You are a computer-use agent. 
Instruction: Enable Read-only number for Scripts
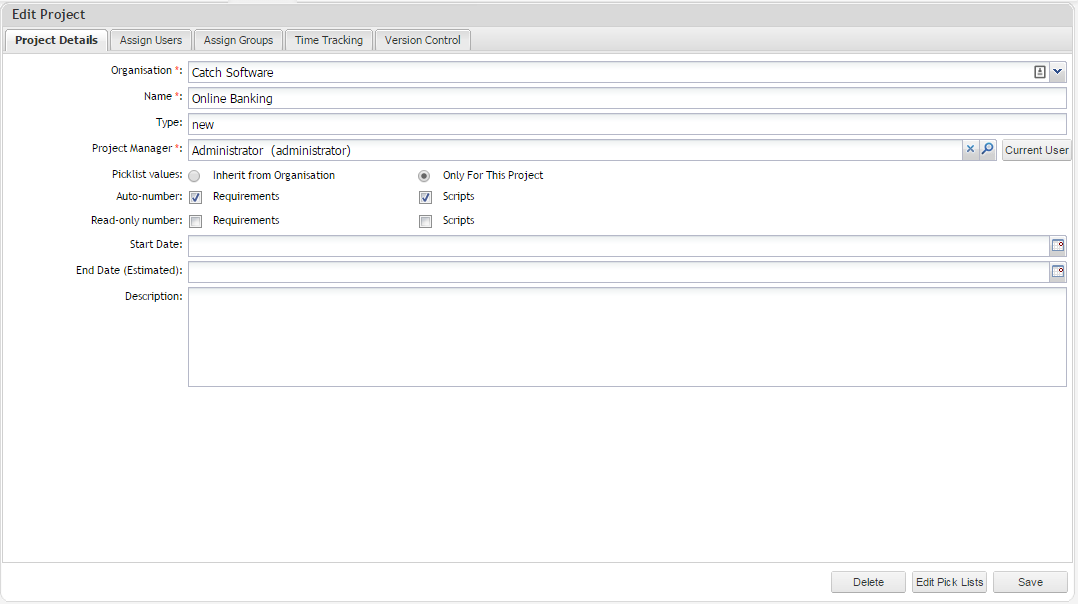pyautogui.click(x=425, y=221)
